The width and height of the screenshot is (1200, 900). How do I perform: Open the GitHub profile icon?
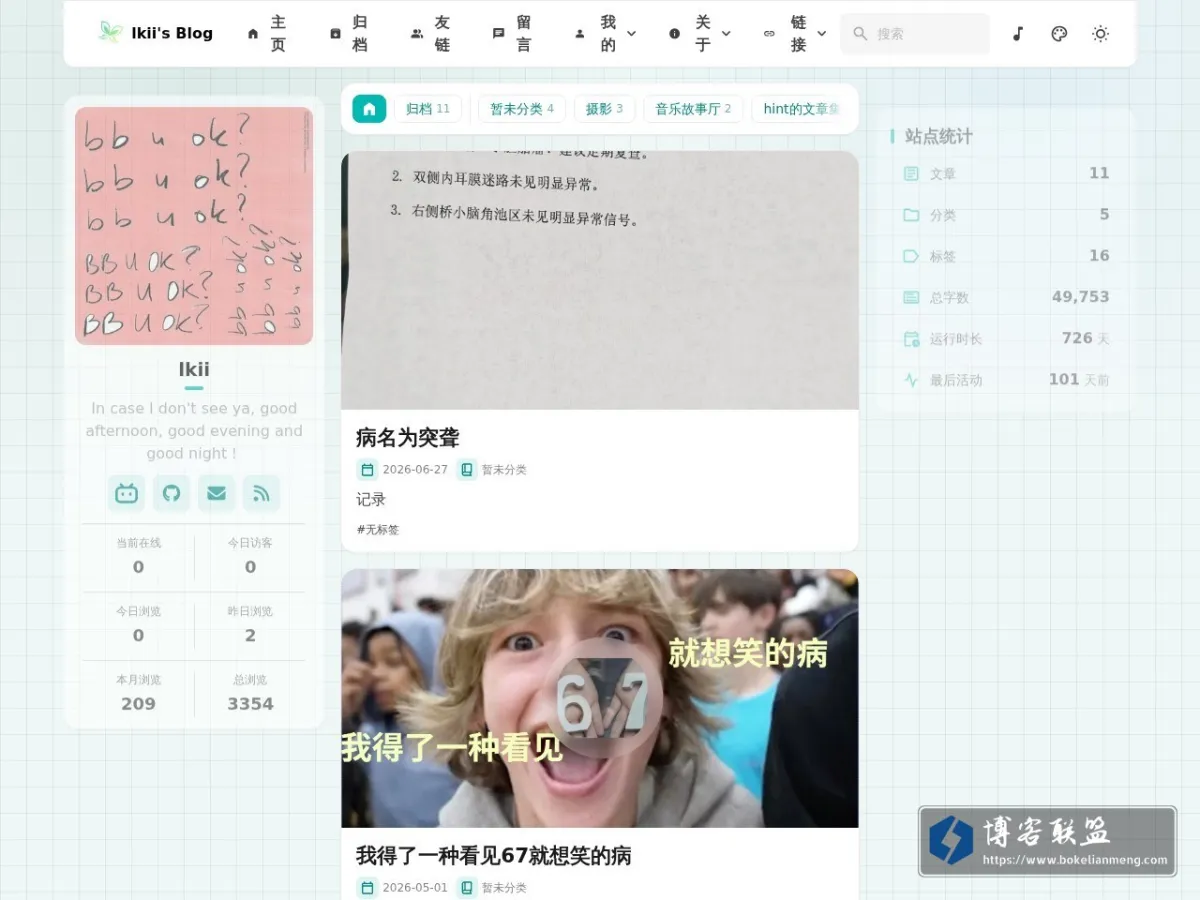[171, 493]
